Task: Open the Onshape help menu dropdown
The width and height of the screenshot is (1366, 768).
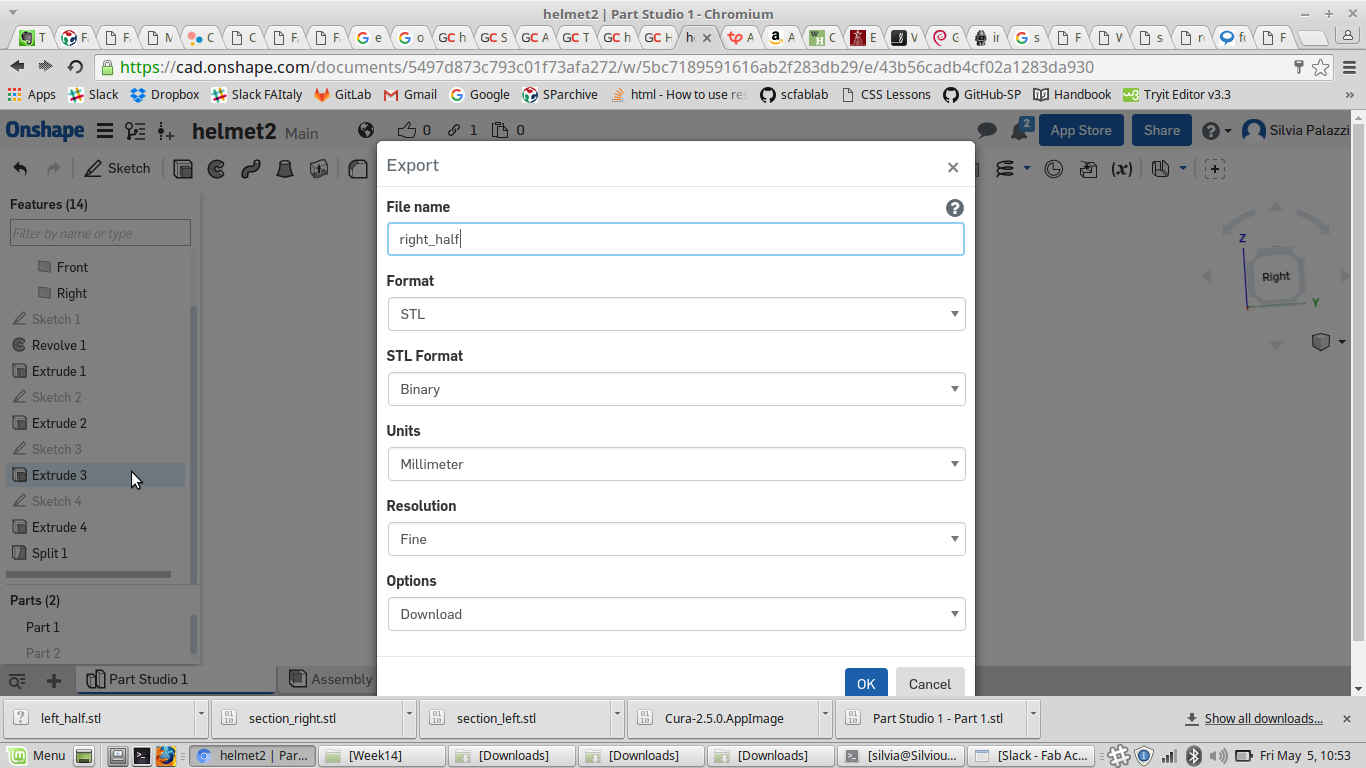Action: pos(1216,131)
